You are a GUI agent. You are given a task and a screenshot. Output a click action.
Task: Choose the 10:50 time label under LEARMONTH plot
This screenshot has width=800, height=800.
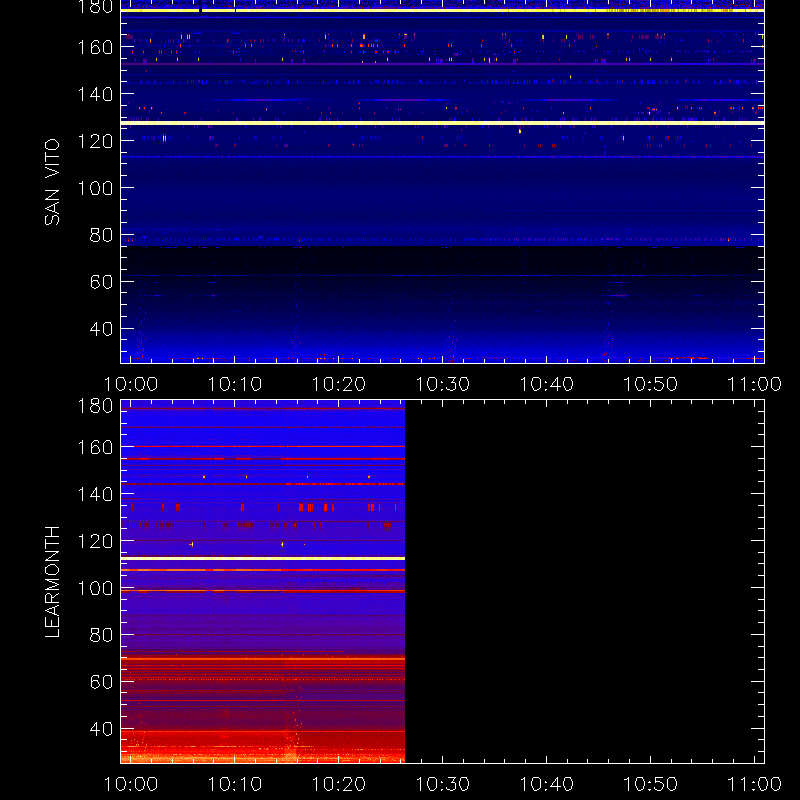(x=651, y=784)
